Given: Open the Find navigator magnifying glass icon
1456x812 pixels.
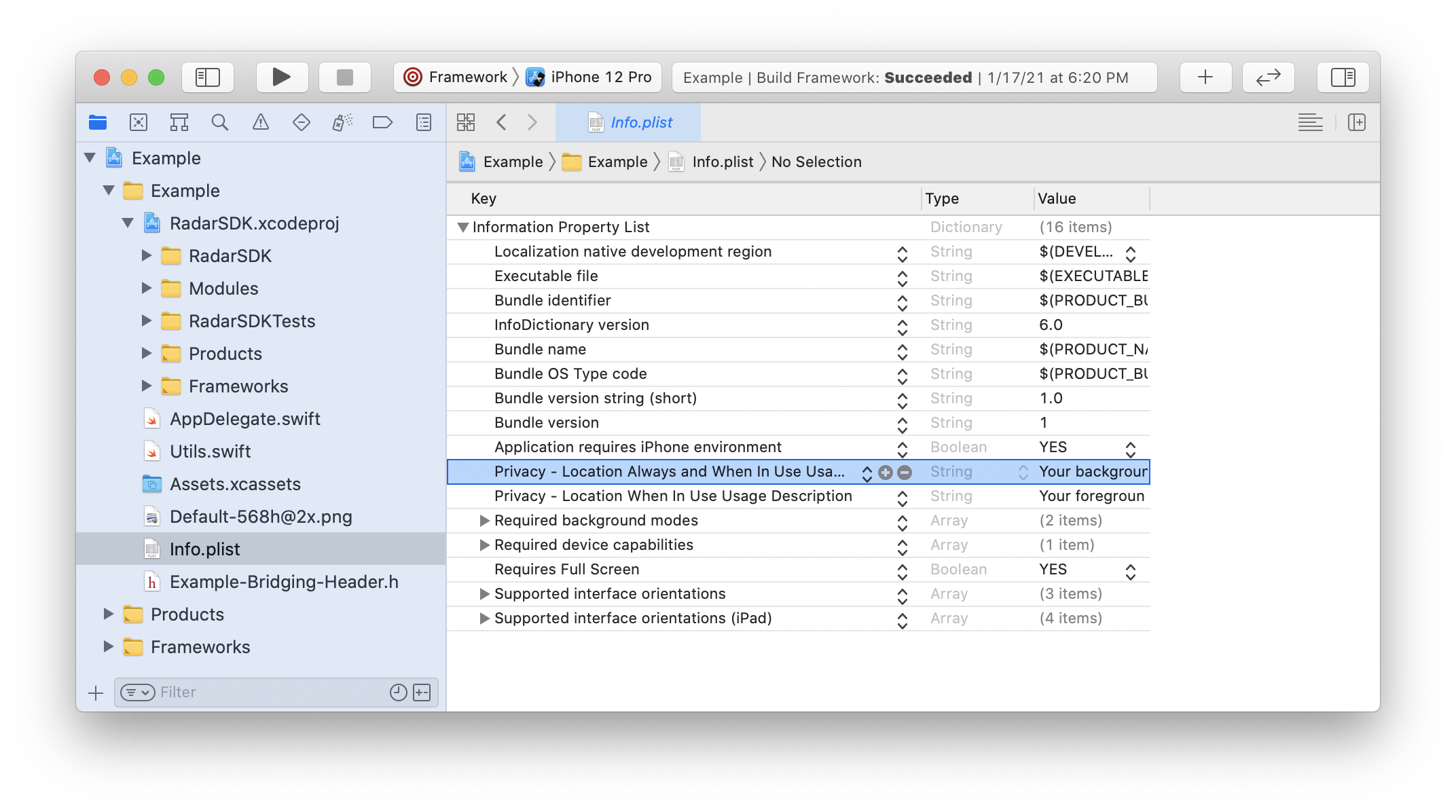Looking at the screenshot, I should 220,122.
